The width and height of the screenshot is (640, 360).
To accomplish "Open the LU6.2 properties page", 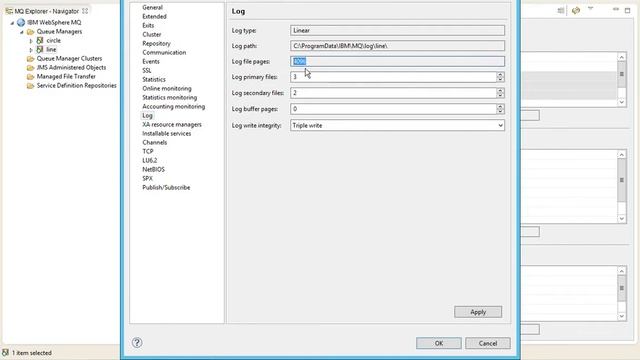I will (149, 160).
